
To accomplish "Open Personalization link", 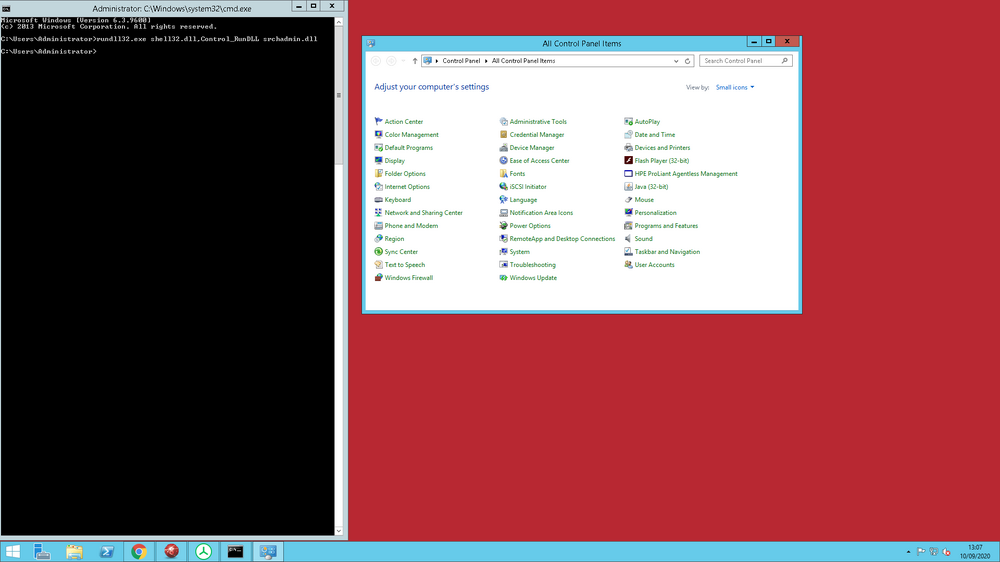I will point(655,212).
